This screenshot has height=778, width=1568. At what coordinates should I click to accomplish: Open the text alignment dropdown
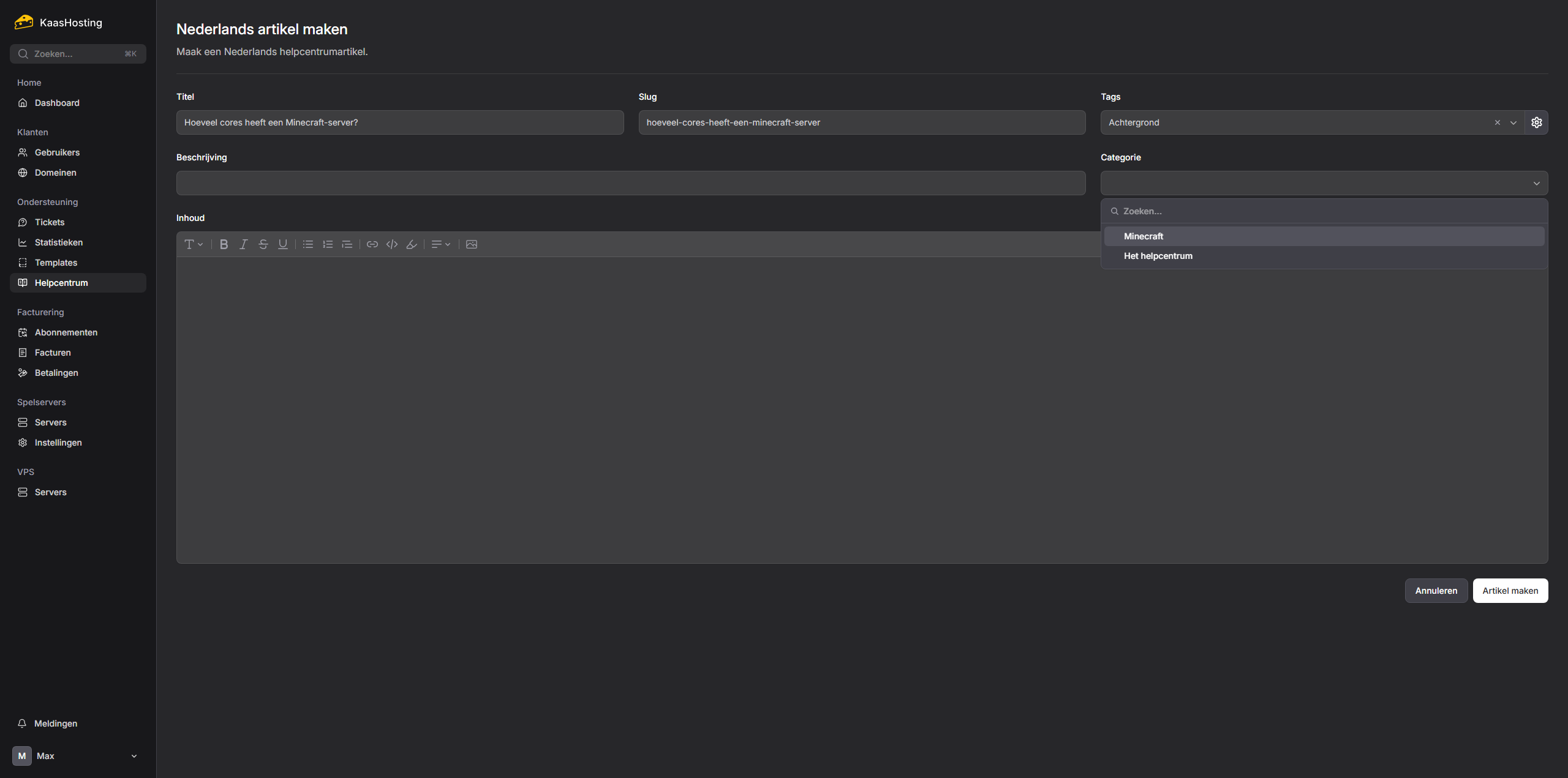(441, 244)
